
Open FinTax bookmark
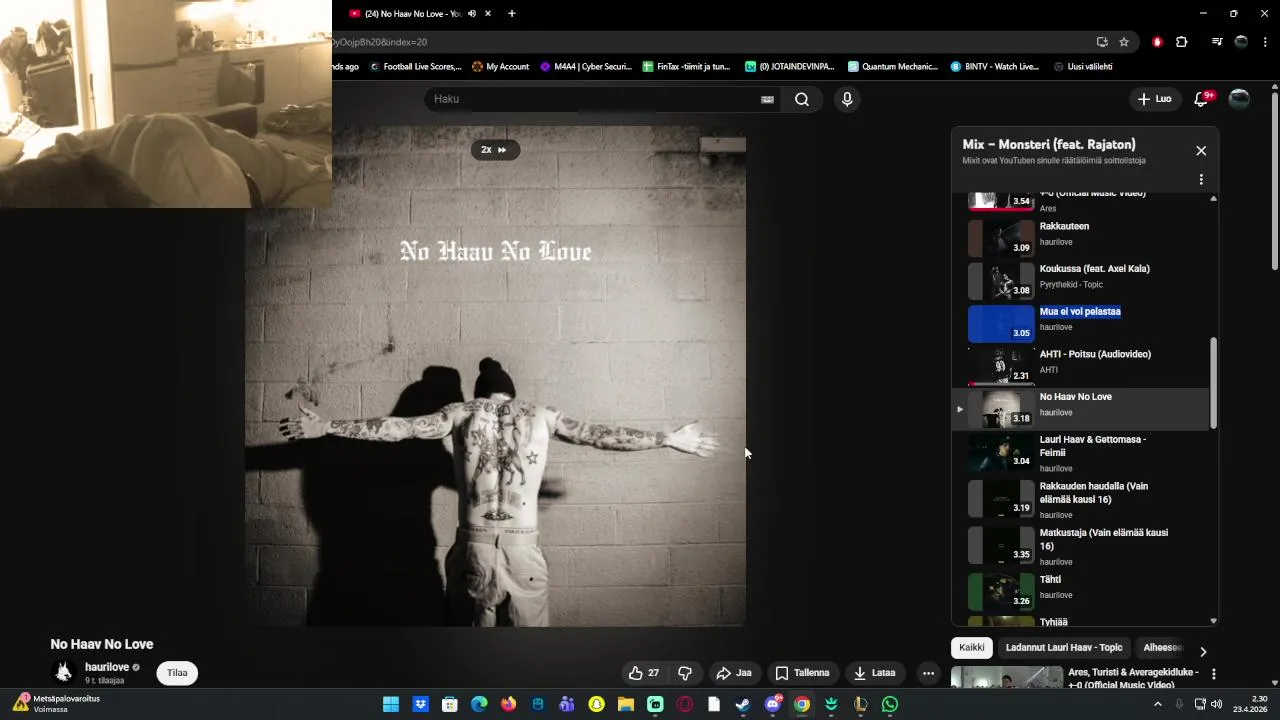point(687,66)
